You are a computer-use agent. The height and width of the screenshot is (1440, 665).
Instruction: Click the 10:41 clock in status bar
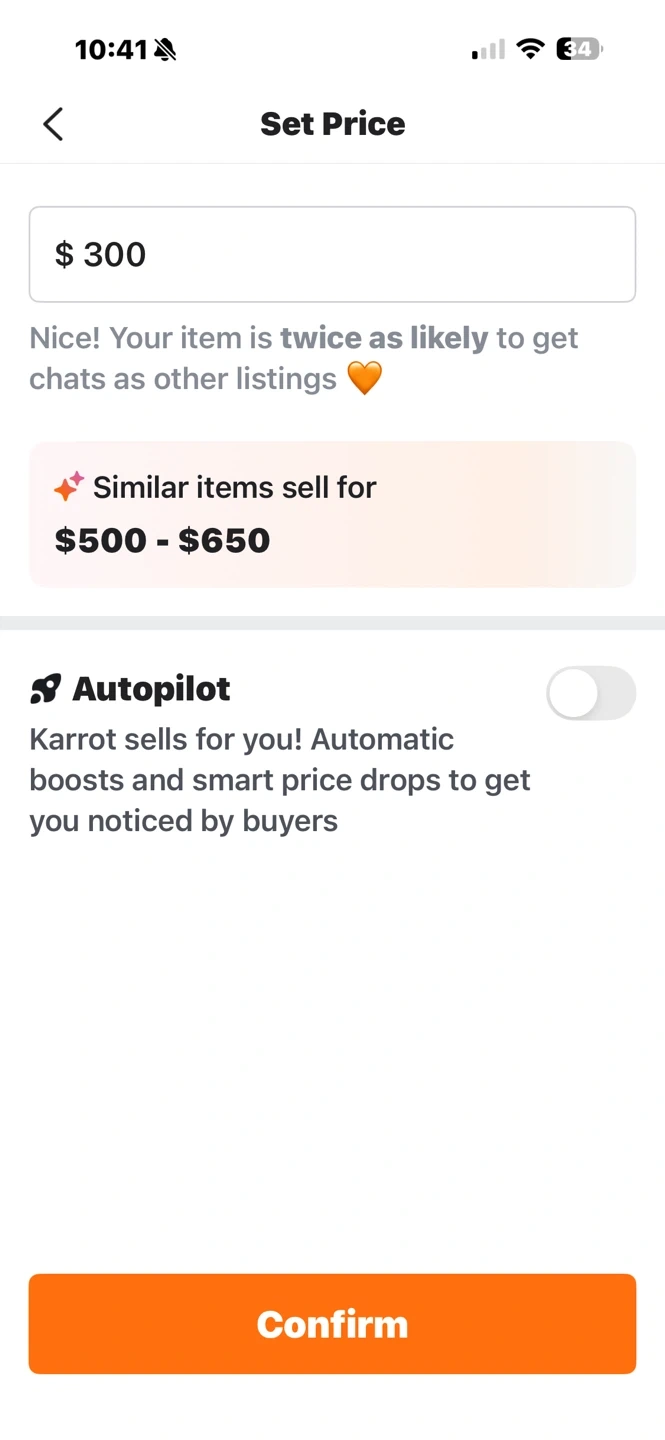click(111, 49)
